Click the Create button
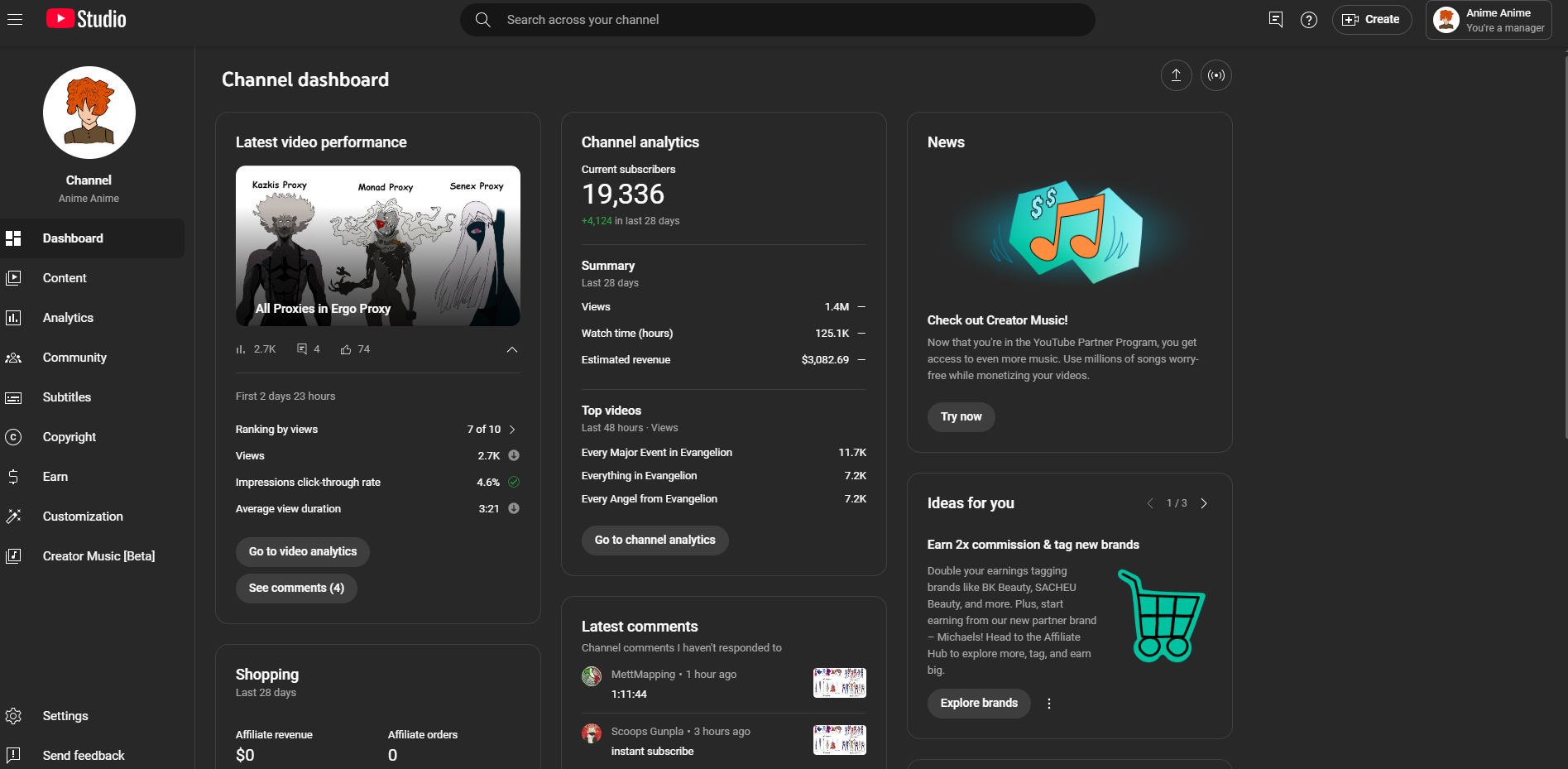 1371,19
